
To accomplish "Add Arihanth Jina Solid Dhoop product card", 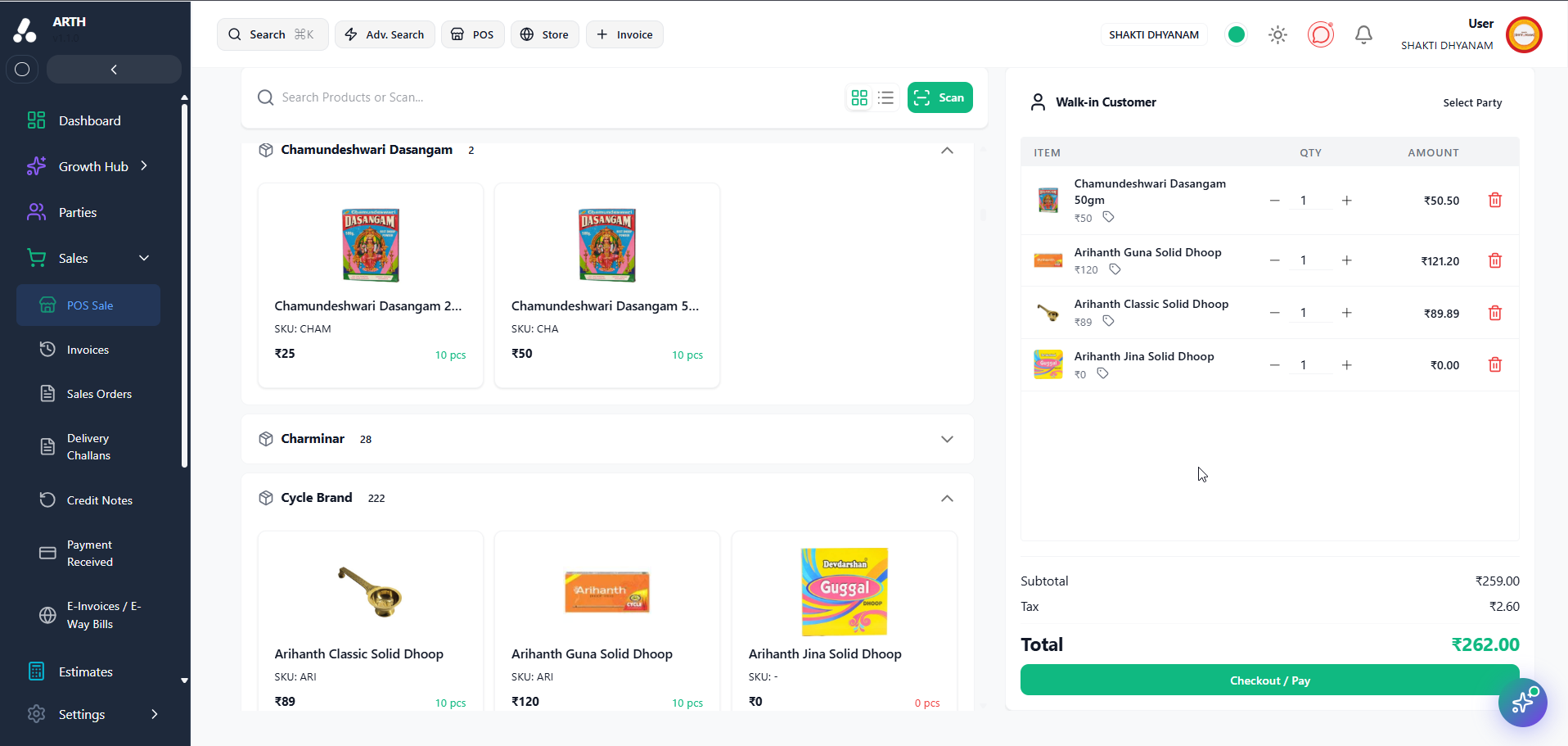I will (x=845, y=620).
